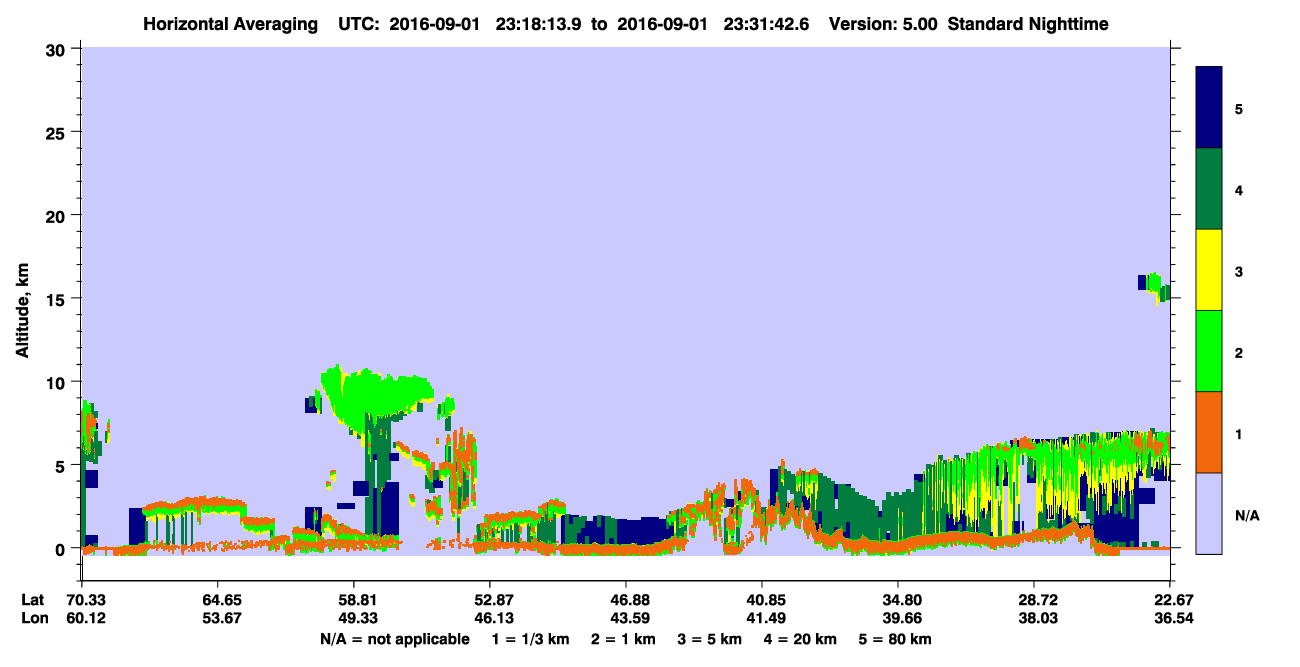Image resolution: width=1300 pixels, height=667 pixels.
Task: Click the legend entry '2 = 1 km'
Action: [x=624, y=639]
